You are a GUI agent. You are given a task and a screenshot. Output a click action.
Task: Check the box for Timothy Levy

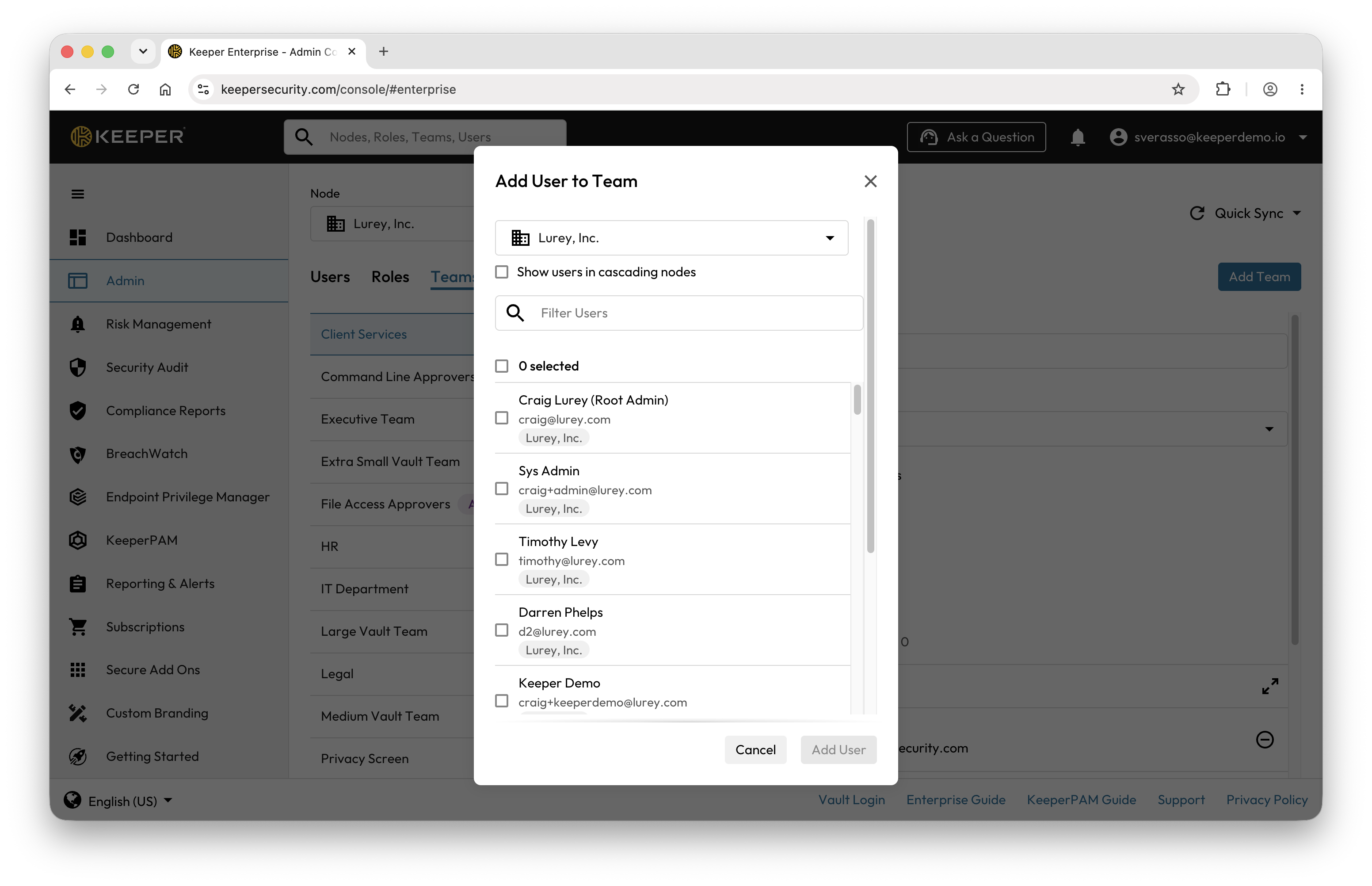coord(501,559)
